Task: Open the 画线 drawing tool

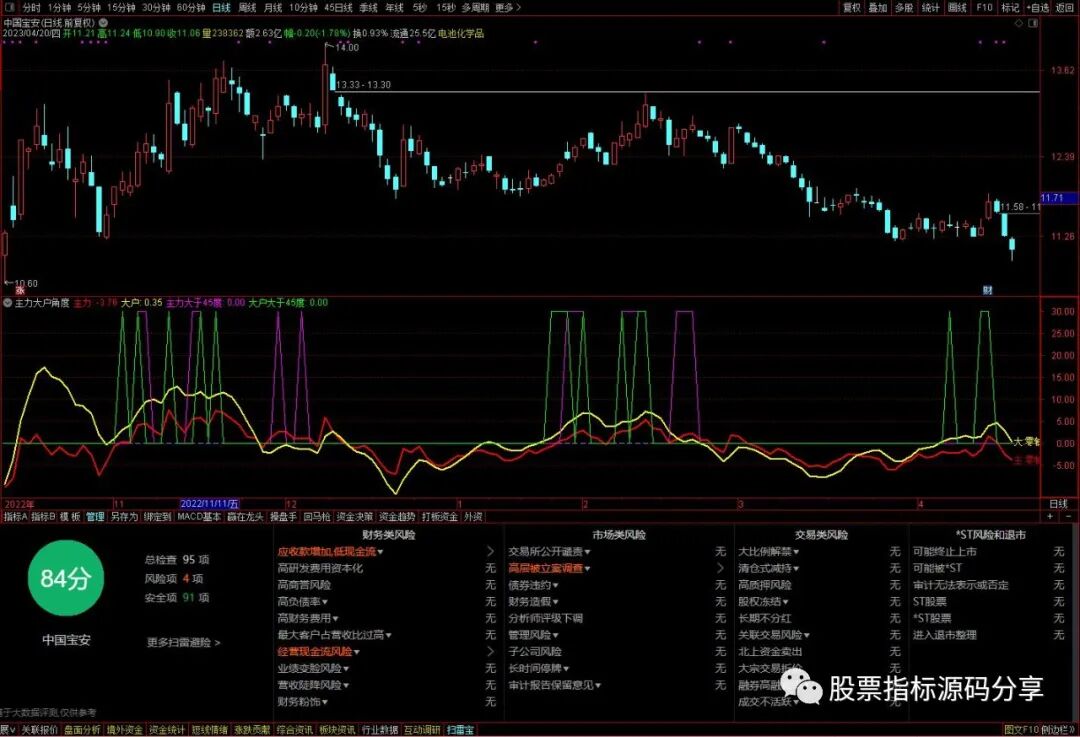Action: pos(957,8)
